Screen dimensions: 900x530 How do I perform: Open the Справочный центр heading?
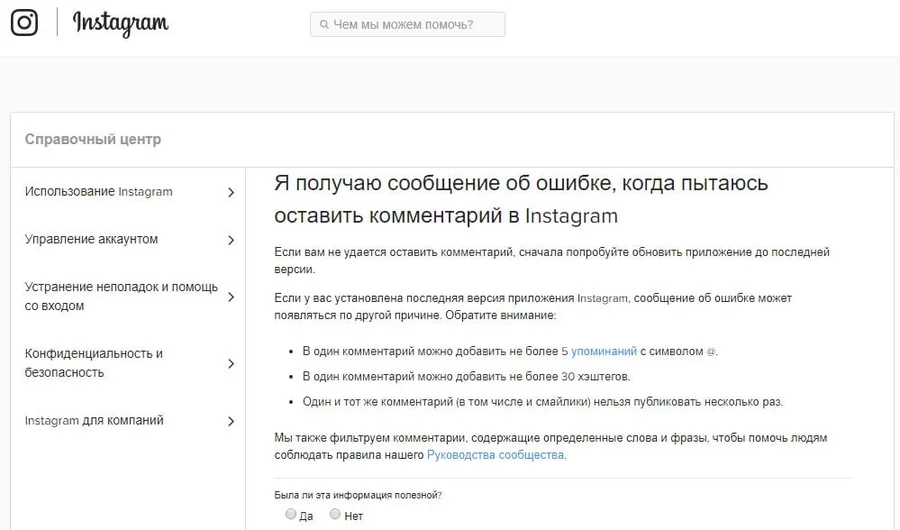coord(92,140)
